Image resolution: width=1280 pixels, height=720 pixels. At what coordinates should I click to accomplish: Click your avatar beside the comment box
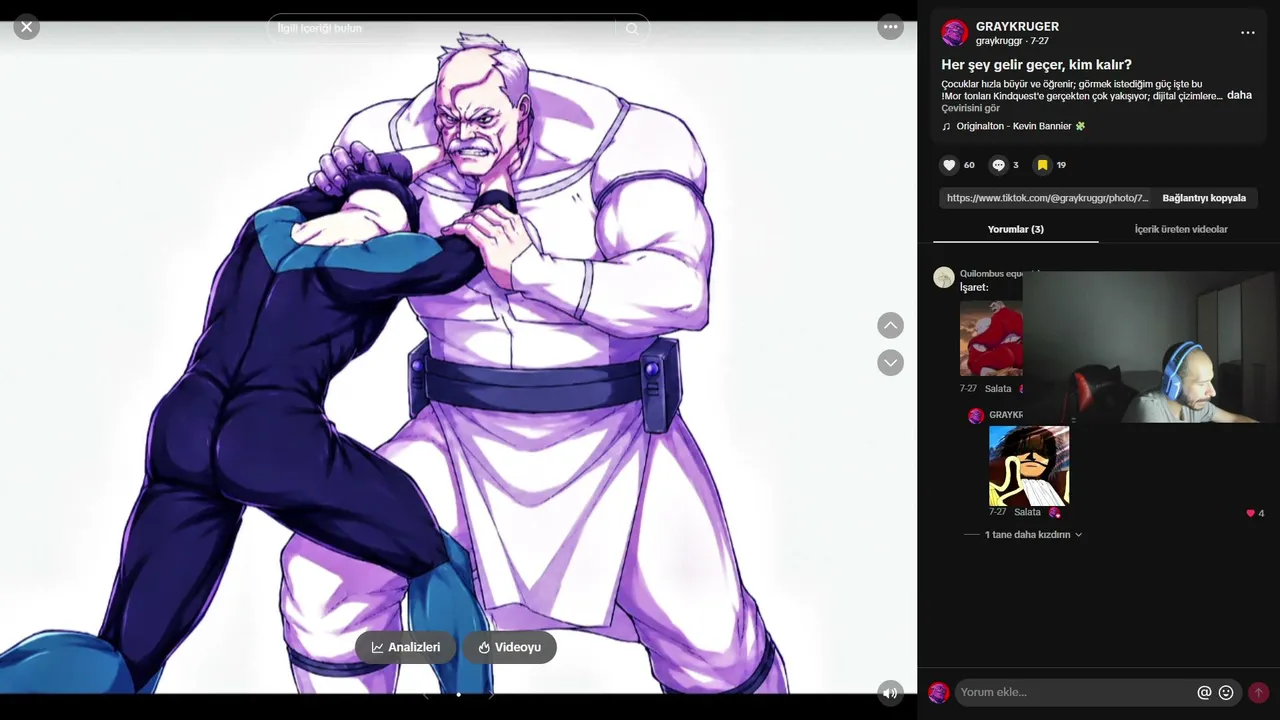(x=938, y=692)
